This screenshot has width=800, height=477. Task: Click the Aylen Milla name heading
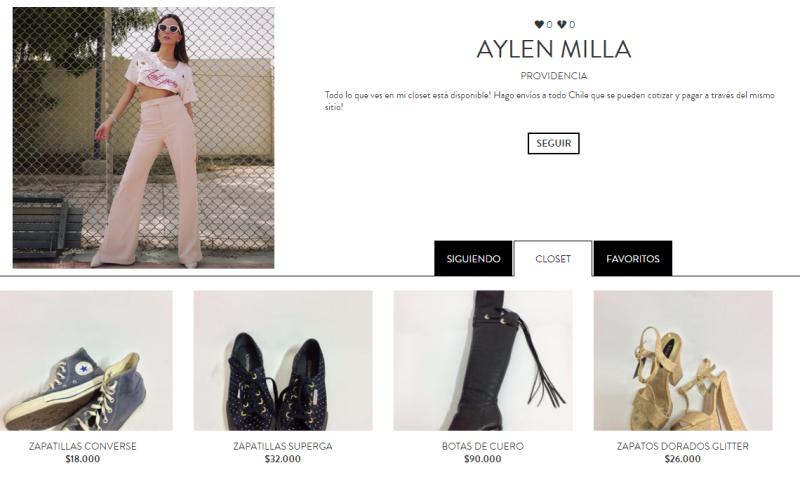(x=554, y=49)
